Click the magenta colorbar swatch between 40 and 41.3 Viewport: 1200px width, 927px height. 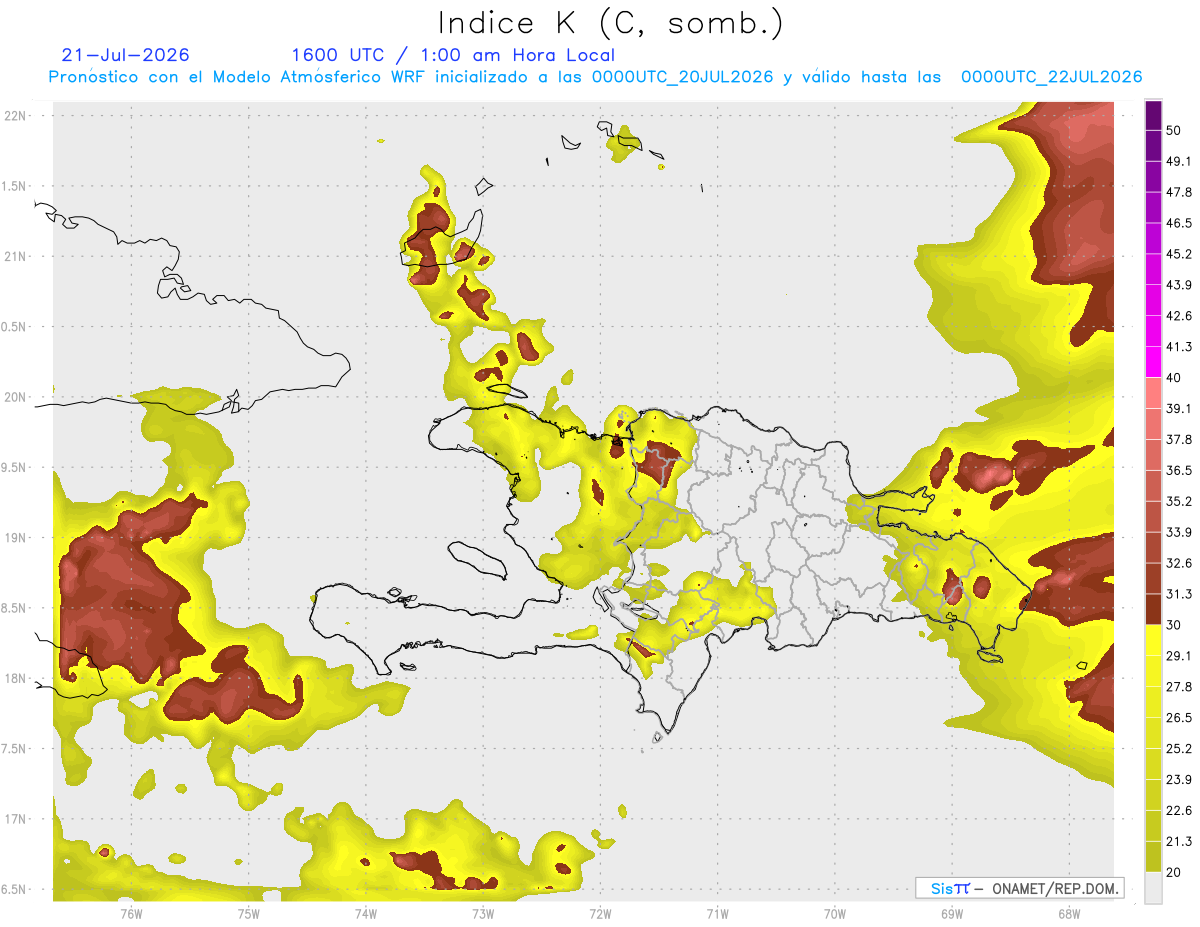click(x=1153, y=362)
